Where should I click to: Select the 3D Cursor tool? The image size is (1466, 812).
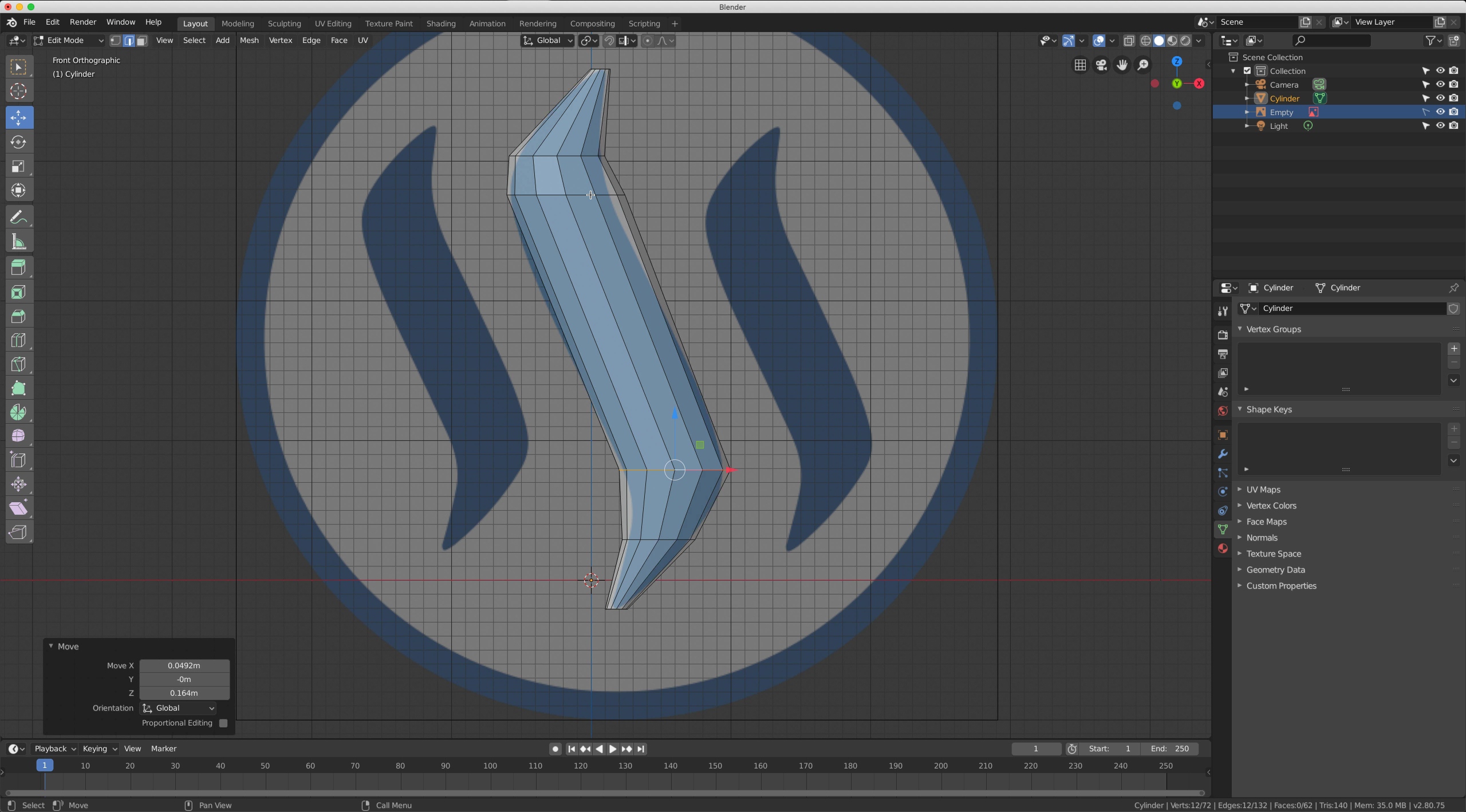click(18, 91)
